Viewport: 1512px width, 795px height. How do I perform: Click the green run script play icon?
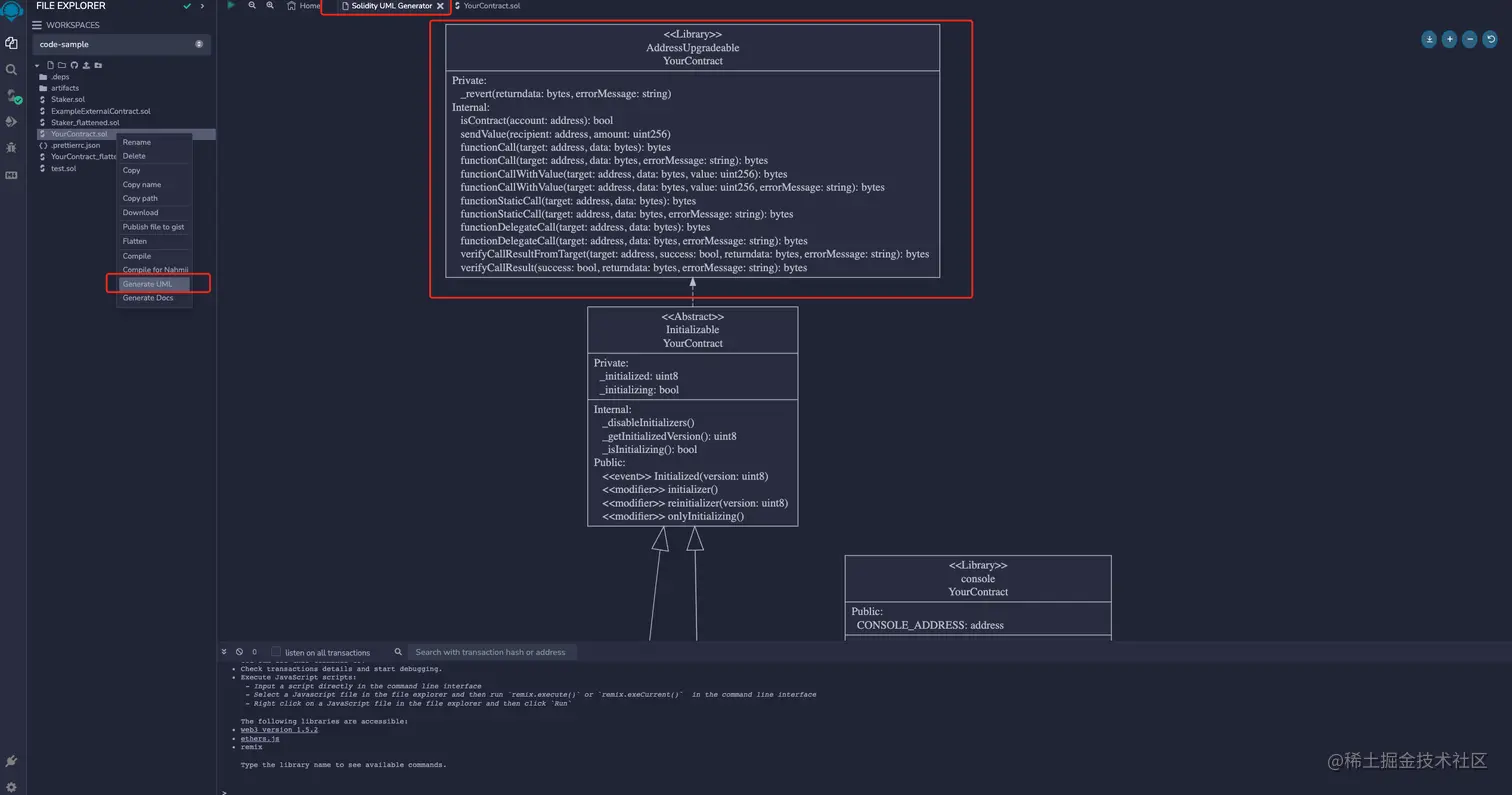point(231,5)
